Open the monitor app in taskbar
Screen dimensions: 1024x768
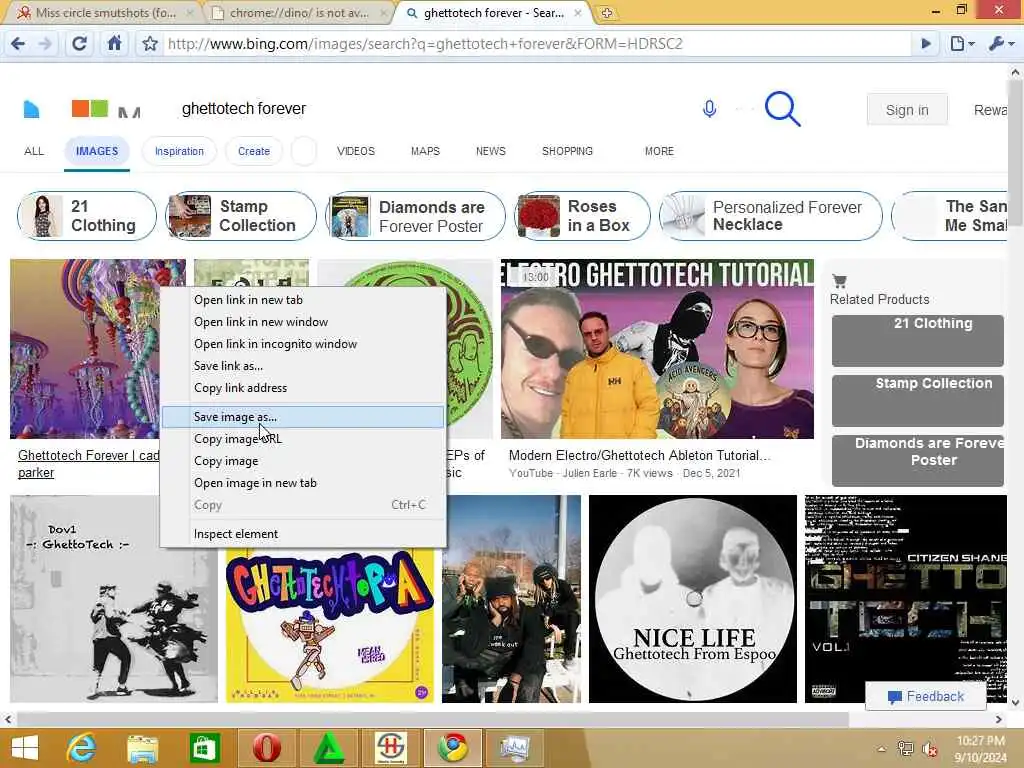point(515,748)
